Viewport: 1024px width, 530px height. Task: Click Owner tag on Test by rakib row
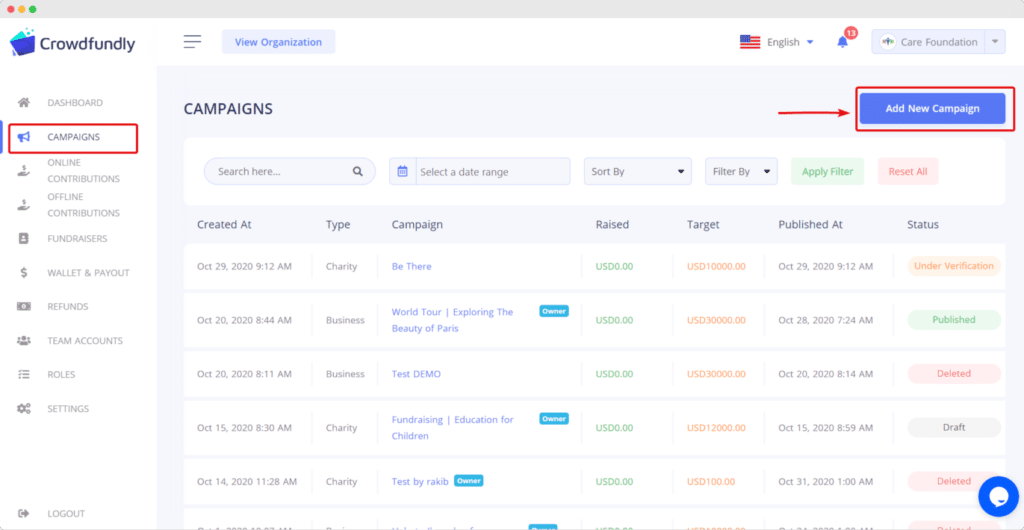click(x=468, y=481)
